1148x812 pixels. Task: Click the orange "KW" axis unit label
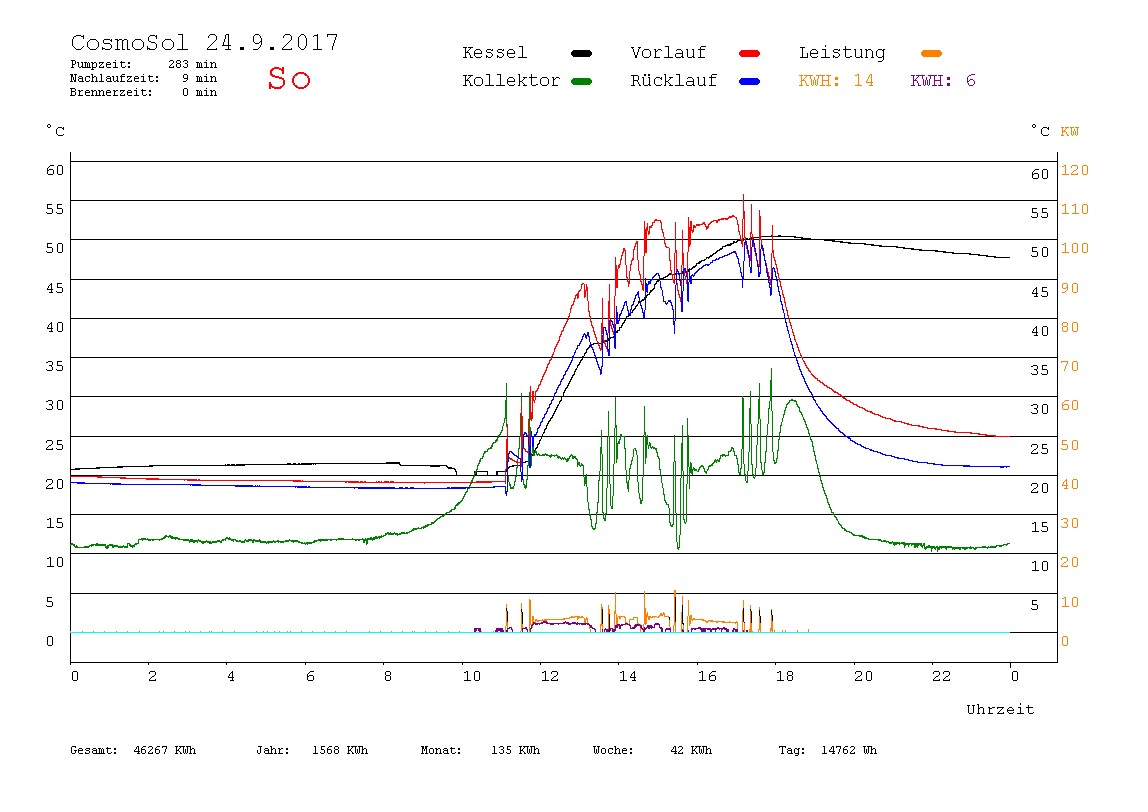[x=1070, y=132]
